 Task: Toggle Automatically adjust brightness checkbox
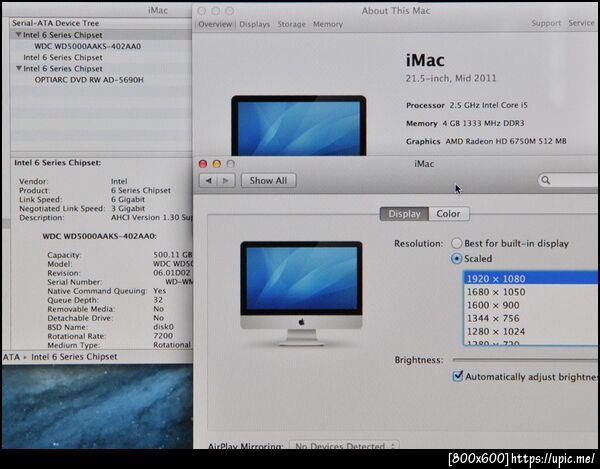(458, 376)
